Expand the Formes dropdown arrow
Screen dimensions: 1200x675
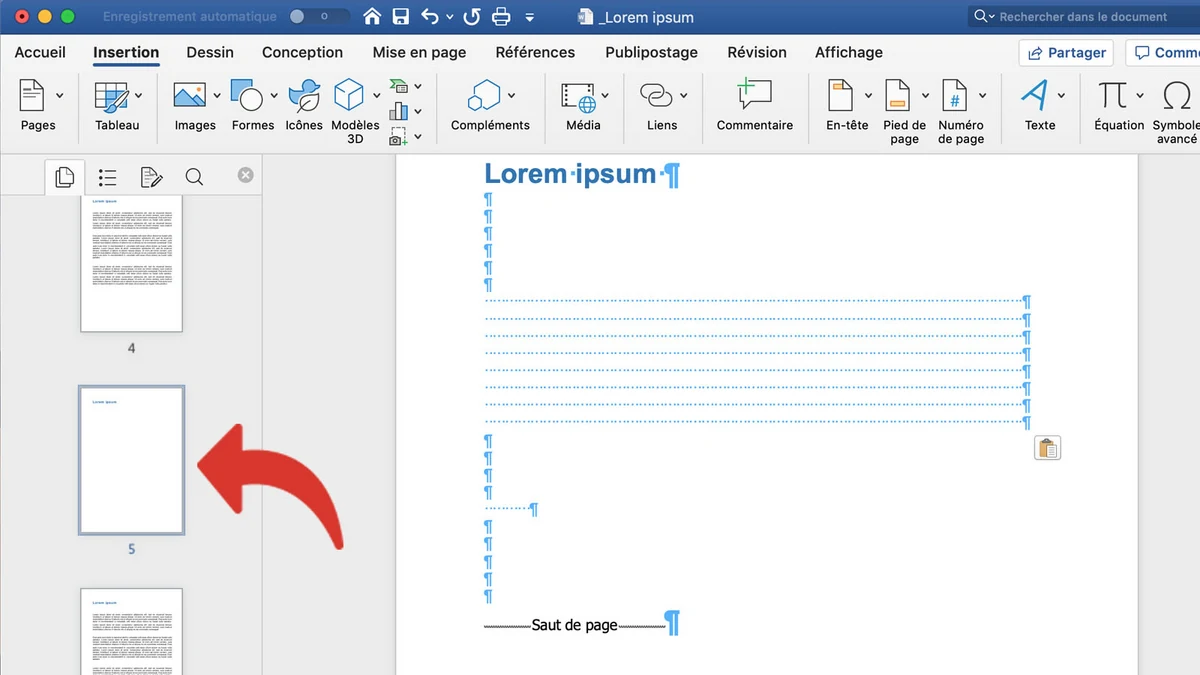point(274,96)
